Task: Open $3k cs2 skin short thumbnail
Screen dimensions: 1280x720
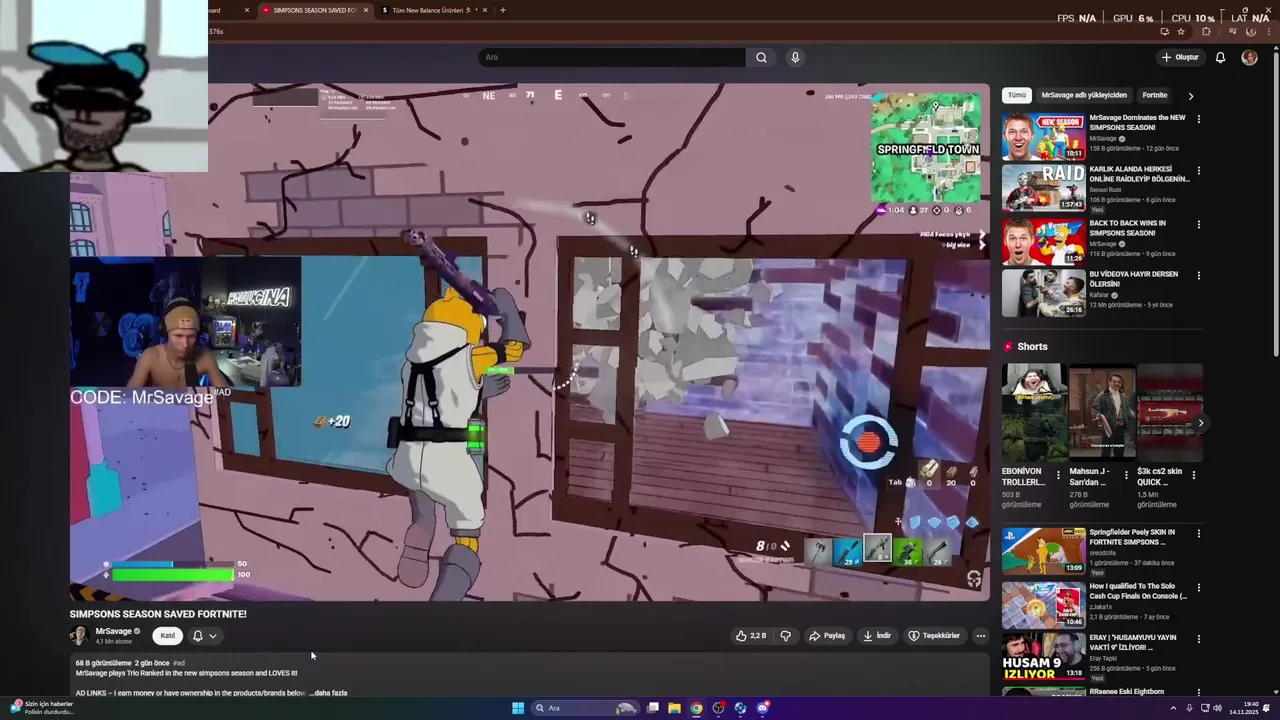Action: click(1169, 412)
